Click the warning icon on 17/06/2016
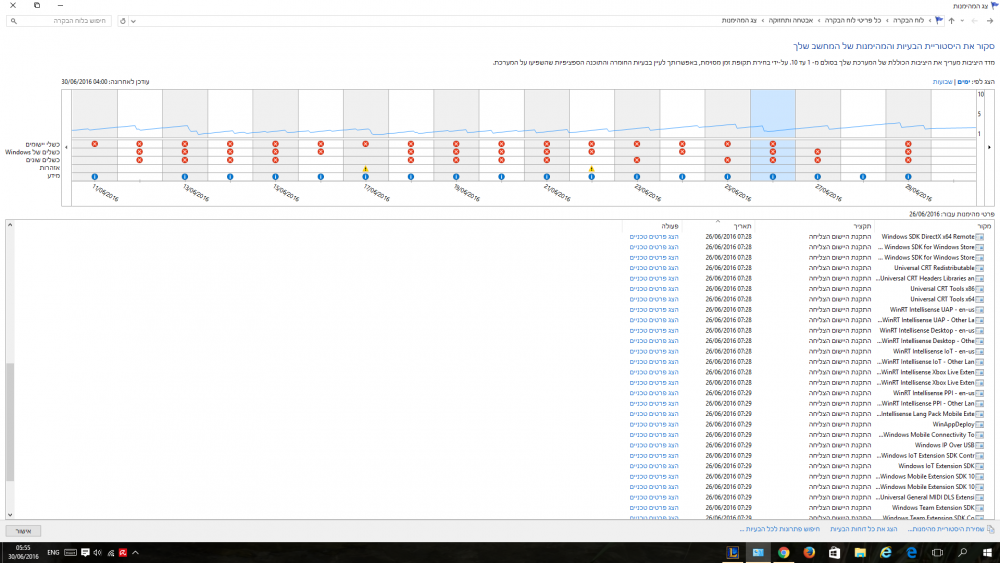 pyautogui.click(x=365, y=169)
